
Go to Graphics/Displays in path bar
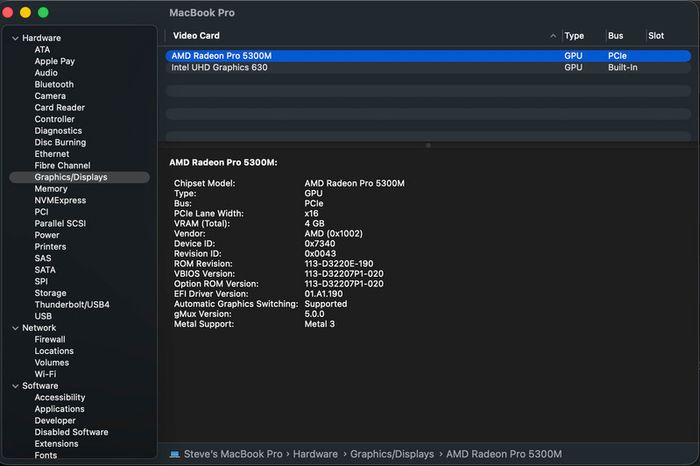point(392,454)
